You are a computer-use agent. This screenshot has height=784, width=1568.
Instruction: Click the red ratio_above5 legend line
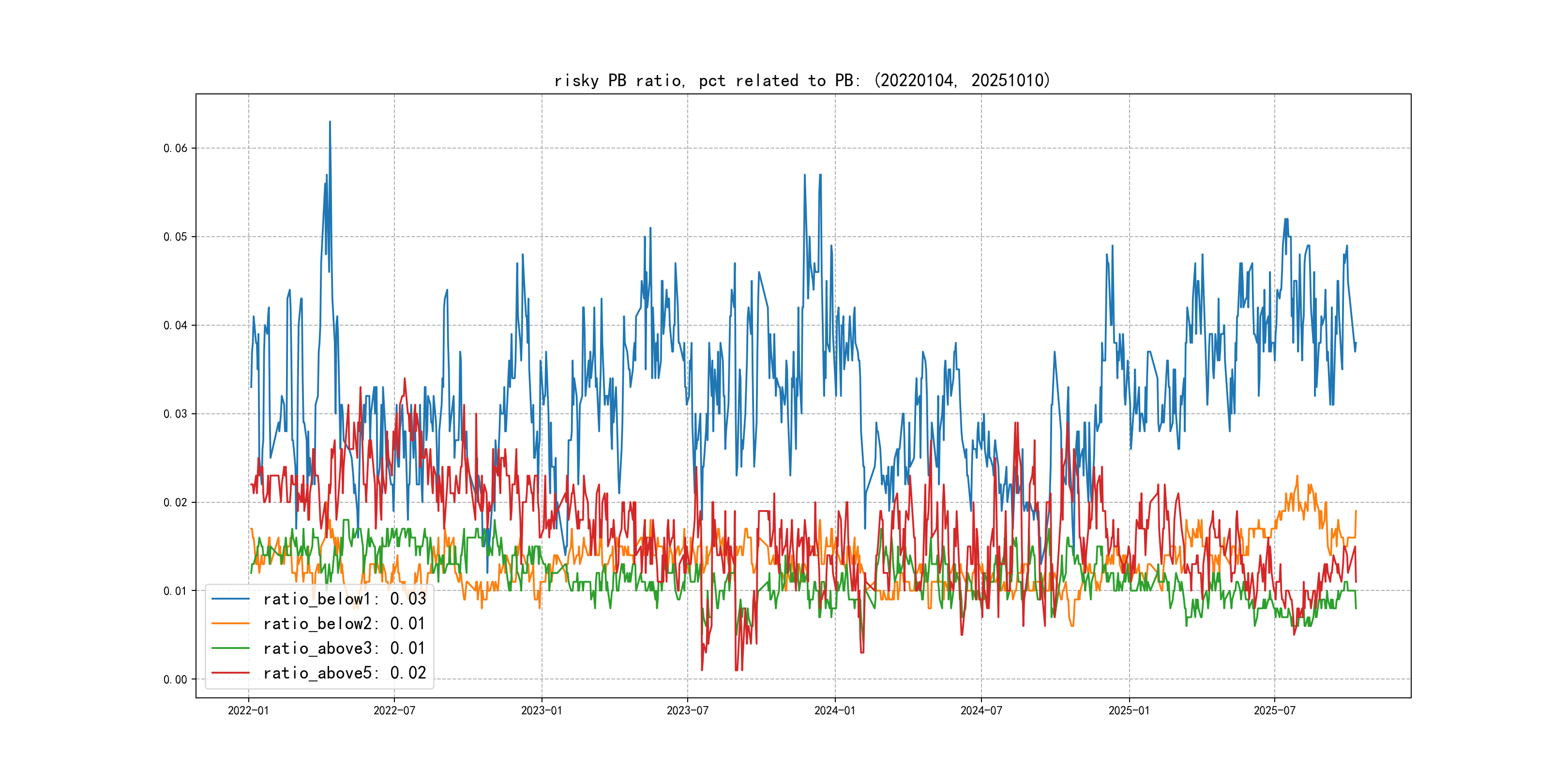(x=230, y=673)
